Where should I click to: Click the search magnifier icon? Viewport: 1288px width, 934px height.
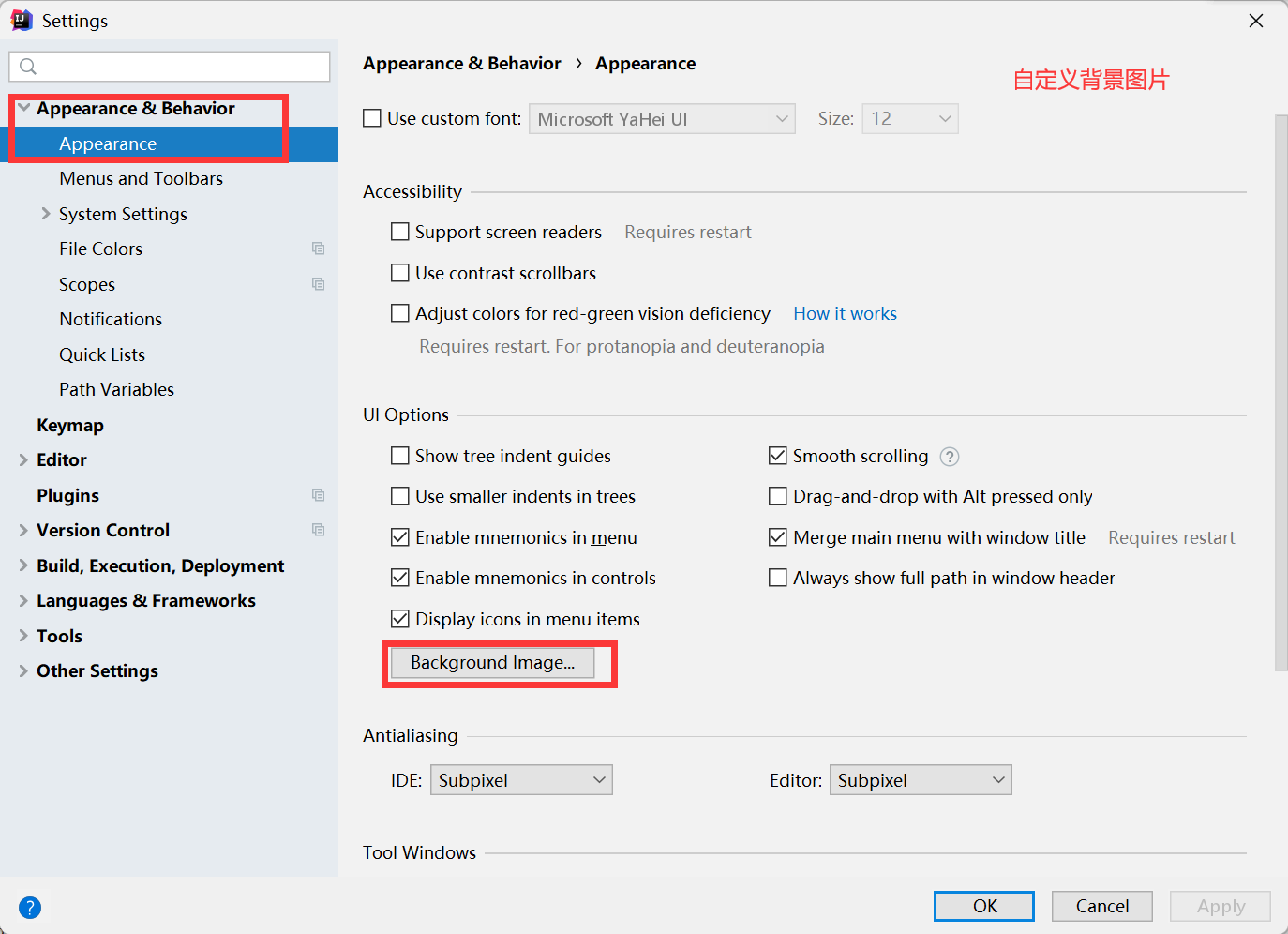(28, 67)
